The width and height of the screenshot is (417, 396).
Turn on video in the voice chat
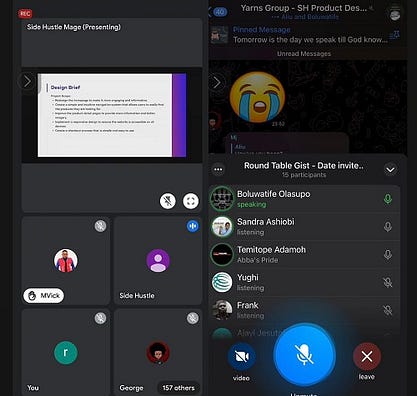(x=242, y=357)
